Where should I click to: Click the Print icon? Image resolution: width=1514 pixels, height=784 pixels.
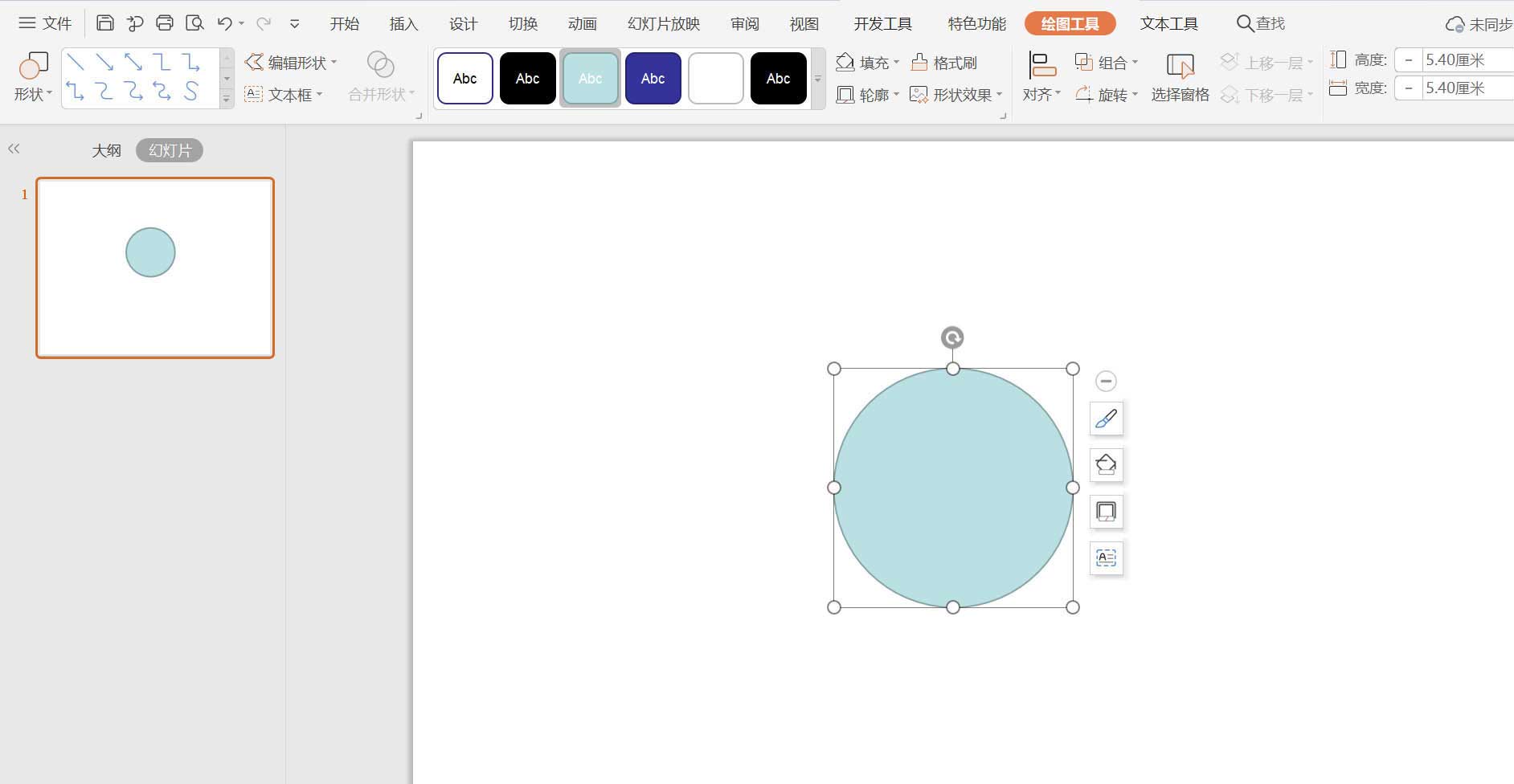(165, 23)
